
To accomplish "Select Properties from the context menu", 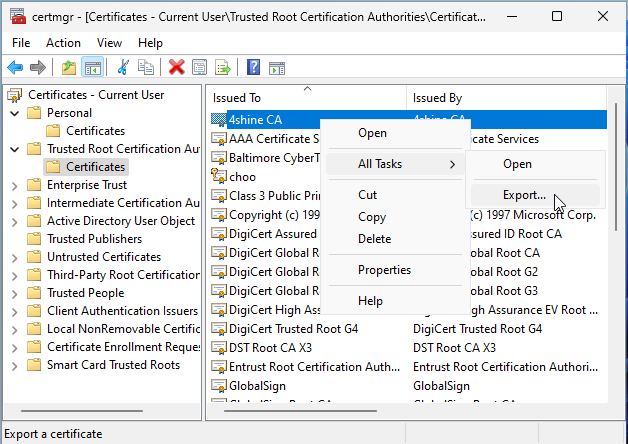I will tap(384, 270).
